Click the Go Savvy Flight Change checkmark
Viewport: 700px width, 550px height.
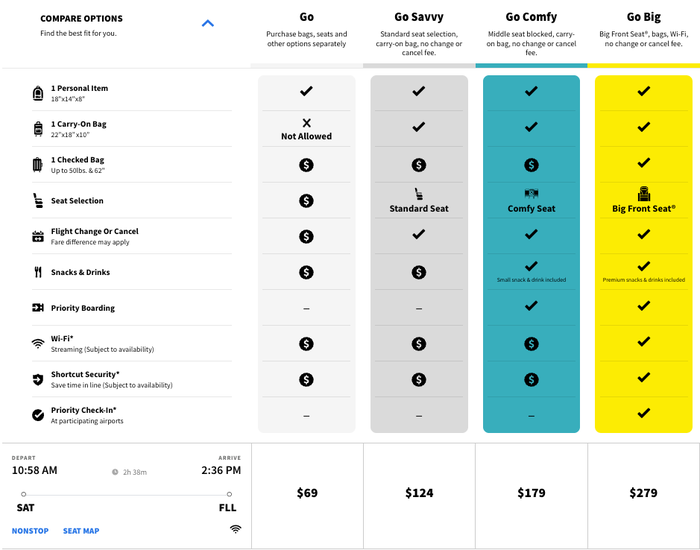[419, 234]
